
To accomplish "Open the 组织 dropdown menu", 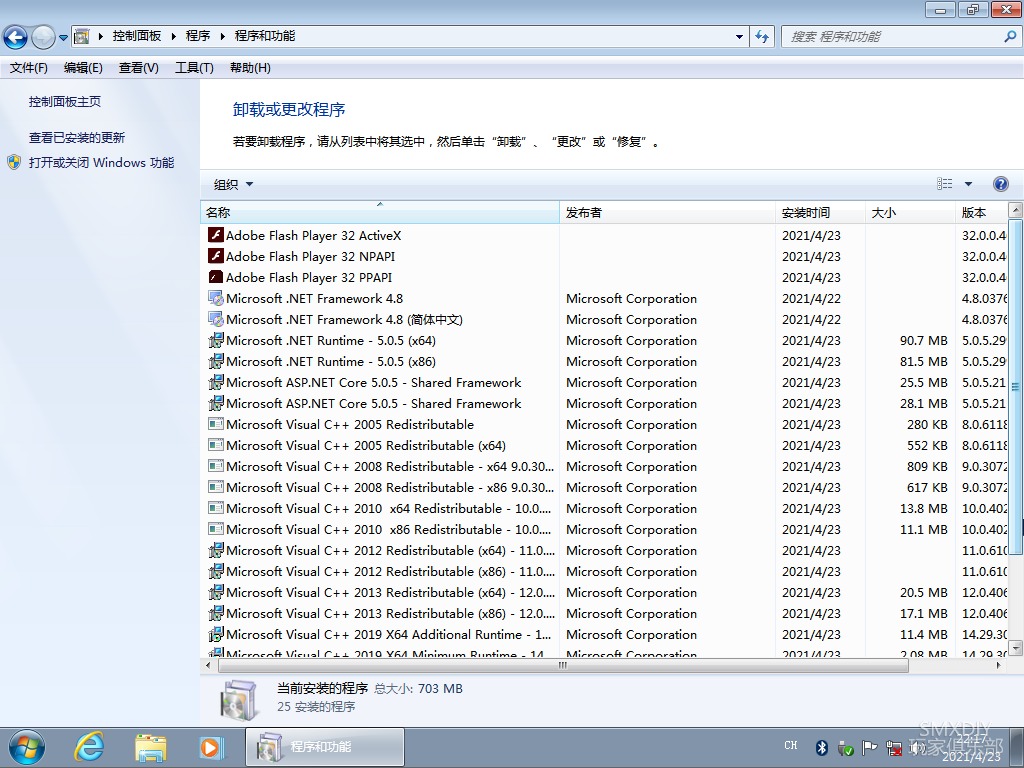I will (233, 185).
